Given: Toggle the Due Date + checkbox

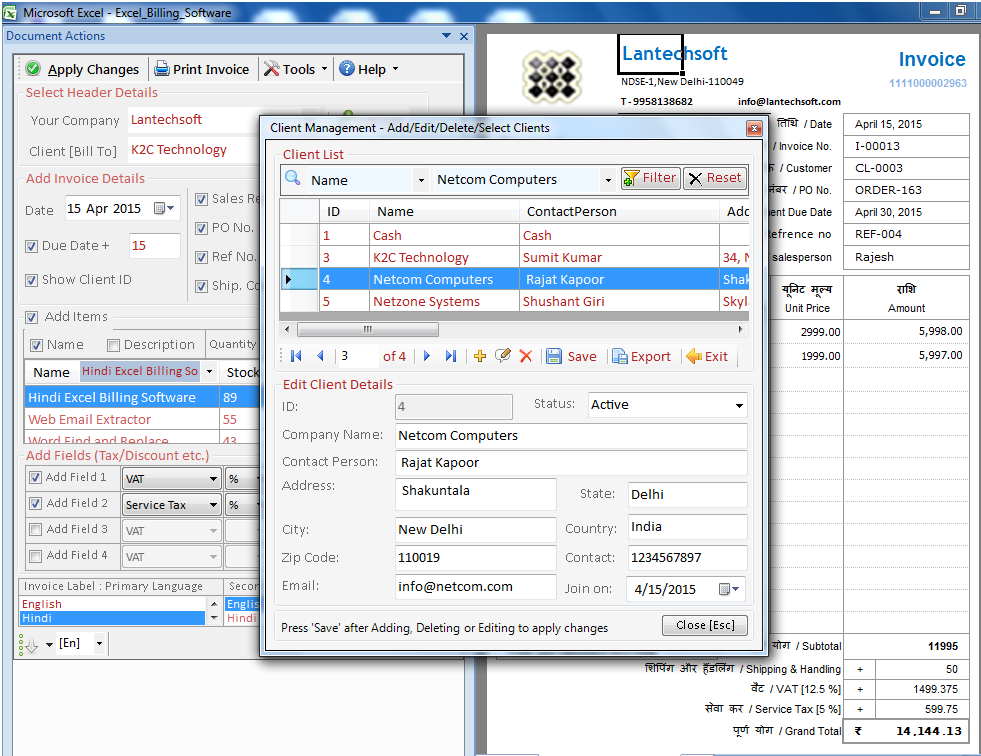Looking at the screenshot, I should tap(31, 246).
